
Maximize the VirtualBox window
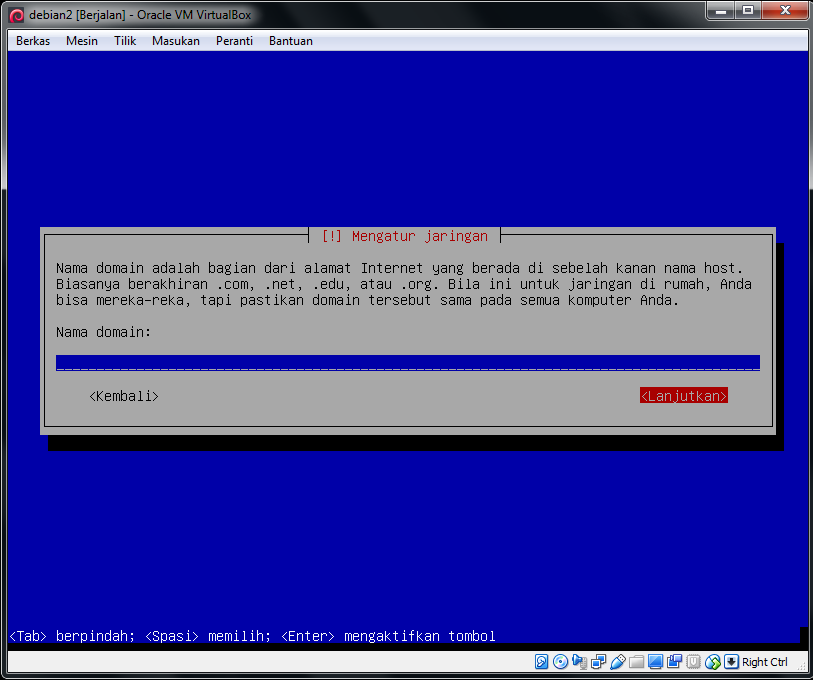tap(748, 10)
